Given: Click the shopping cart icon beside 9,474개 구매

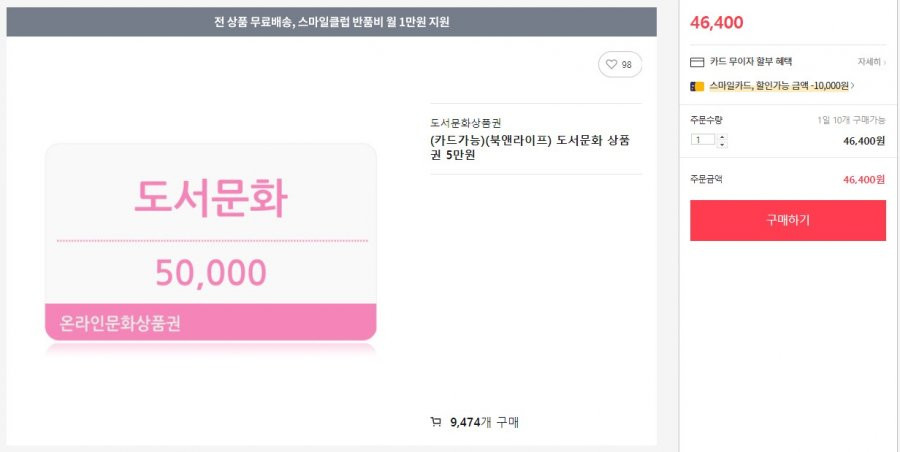Looking at the screenshot, I should tap(436, 422).
